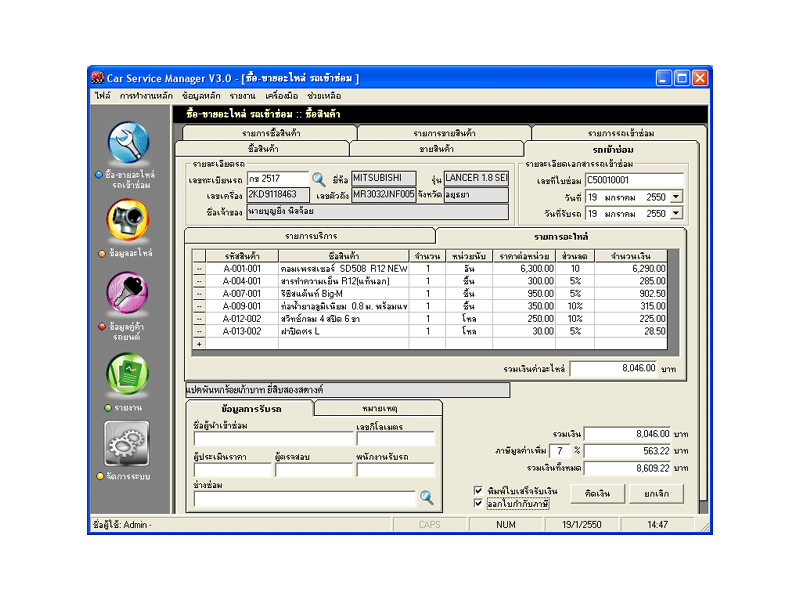Click the license plate field กข 2517
Viewport: 800px width, 600px height.
coord(278,179)
